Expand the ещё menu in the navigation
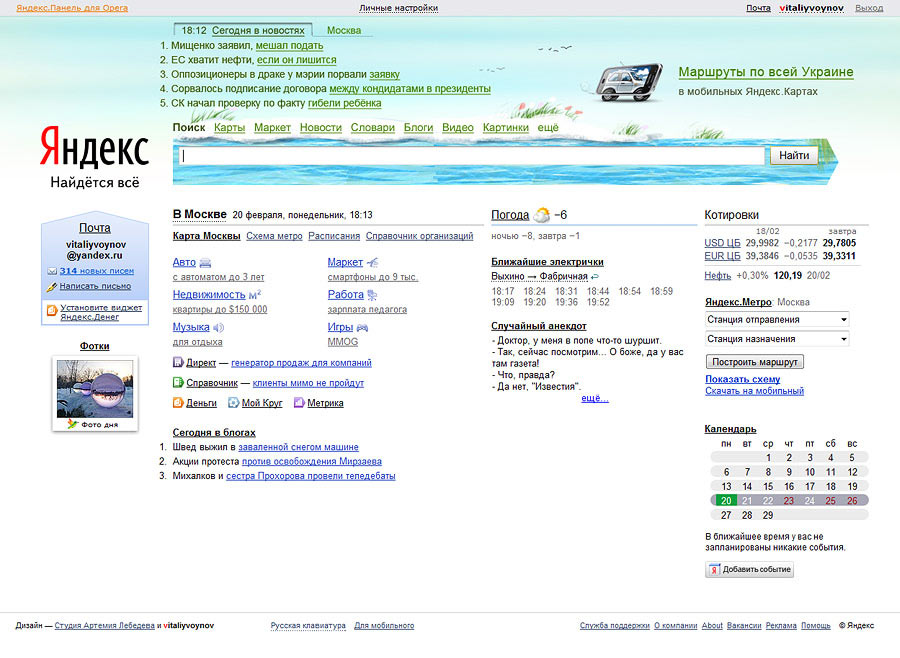The image size is (900, 658). (548, 127)
